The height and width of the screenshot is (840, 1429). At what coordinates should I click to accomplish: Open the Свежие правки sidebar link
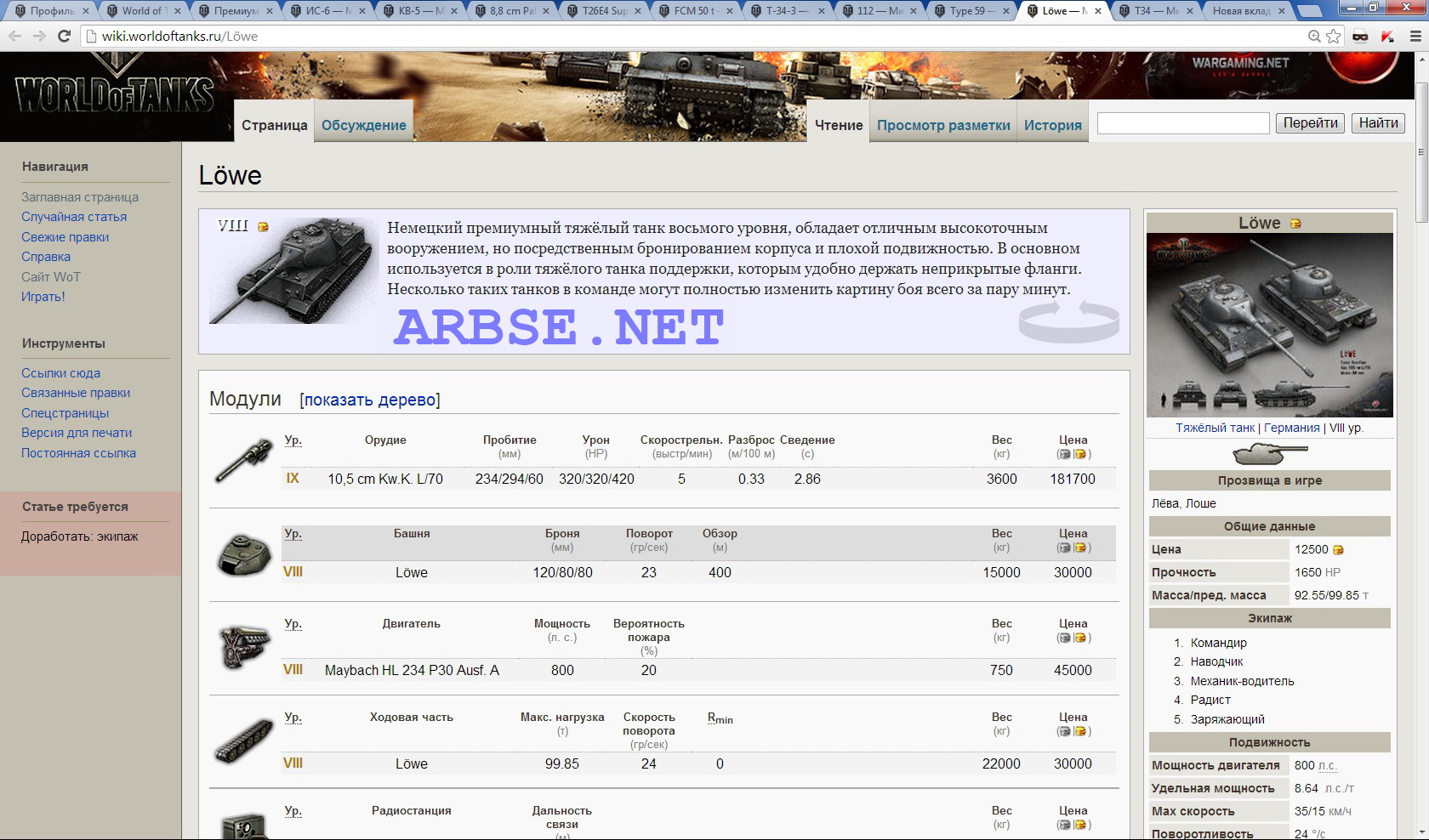(65, 237)
